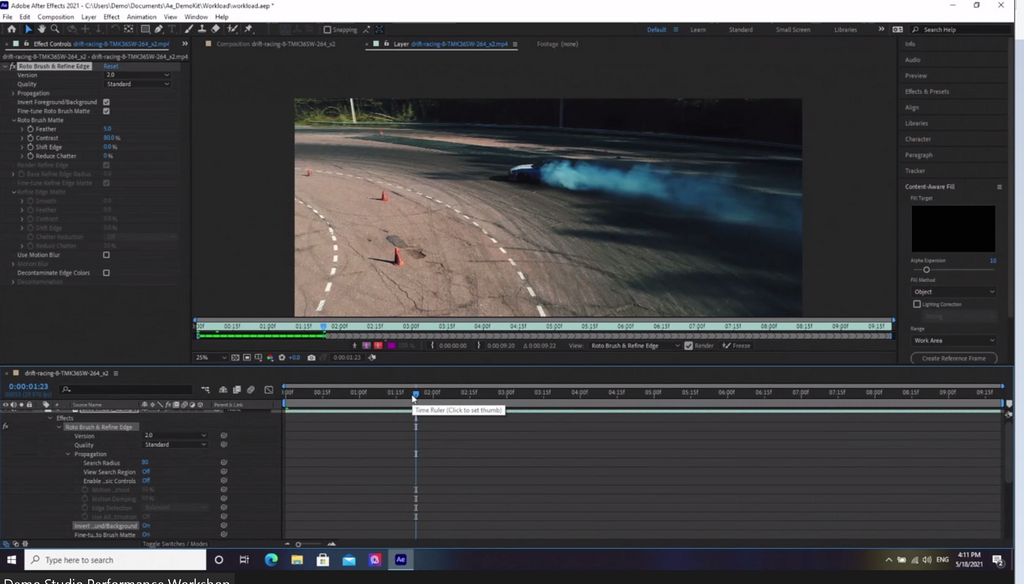Screen dimensions: 1024x584
Task: Select the Rectangle shape tool
Action: click(145, 29)
